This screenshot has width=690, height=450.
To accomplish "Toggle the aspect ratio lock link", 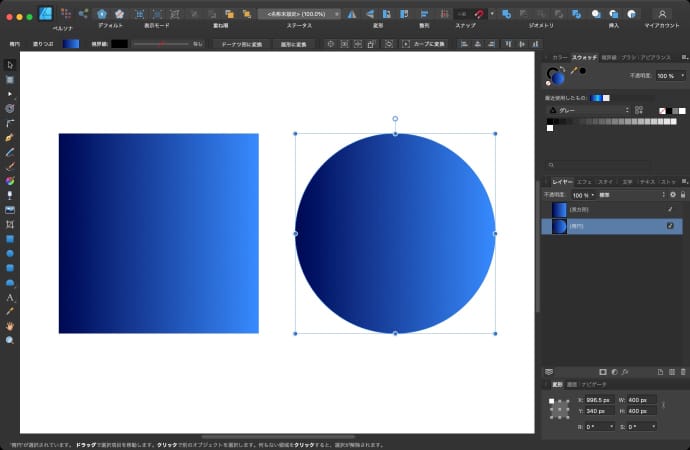I will point(664,406).
